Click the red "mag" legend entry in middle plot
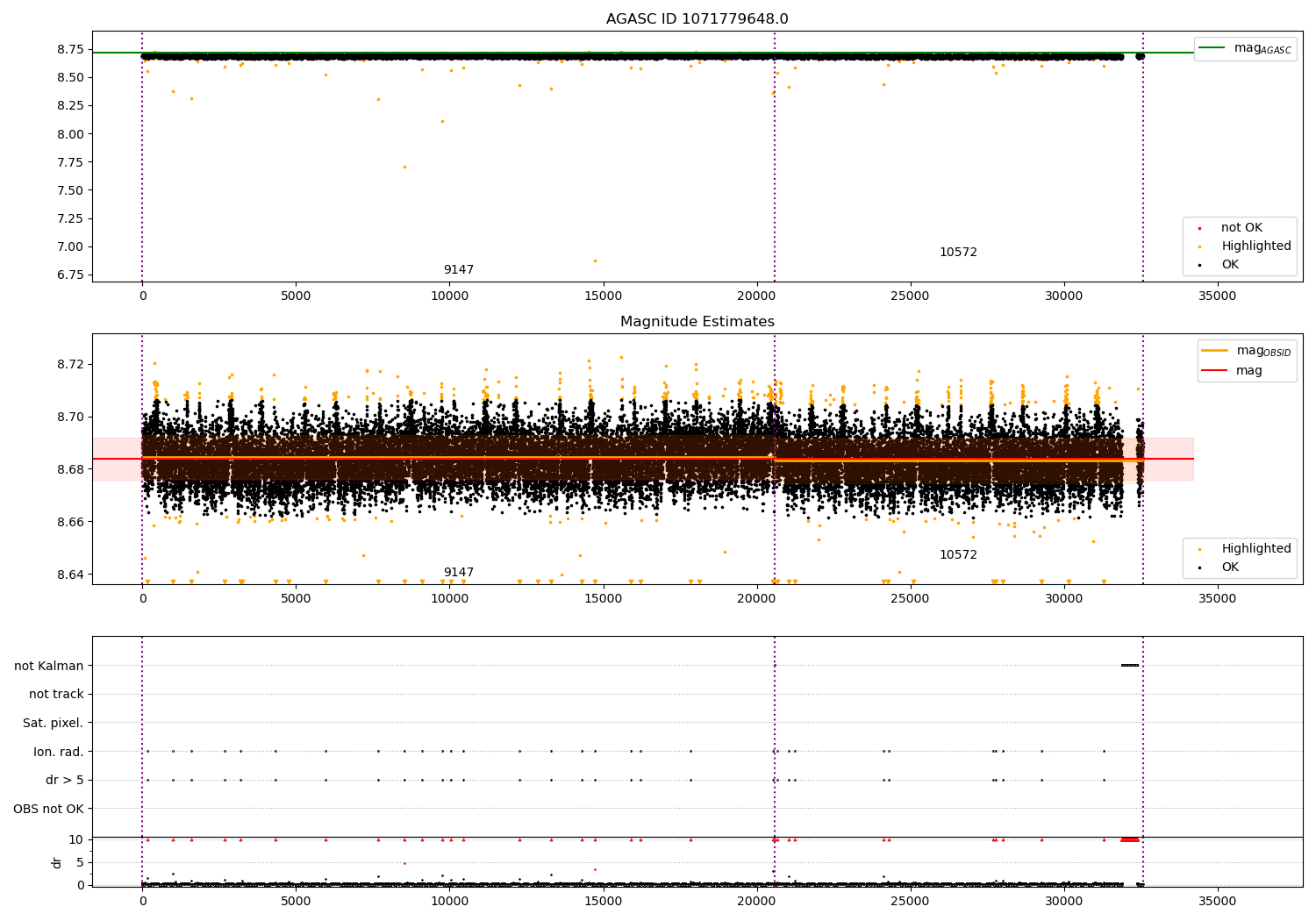 [x=1232, y=370]
